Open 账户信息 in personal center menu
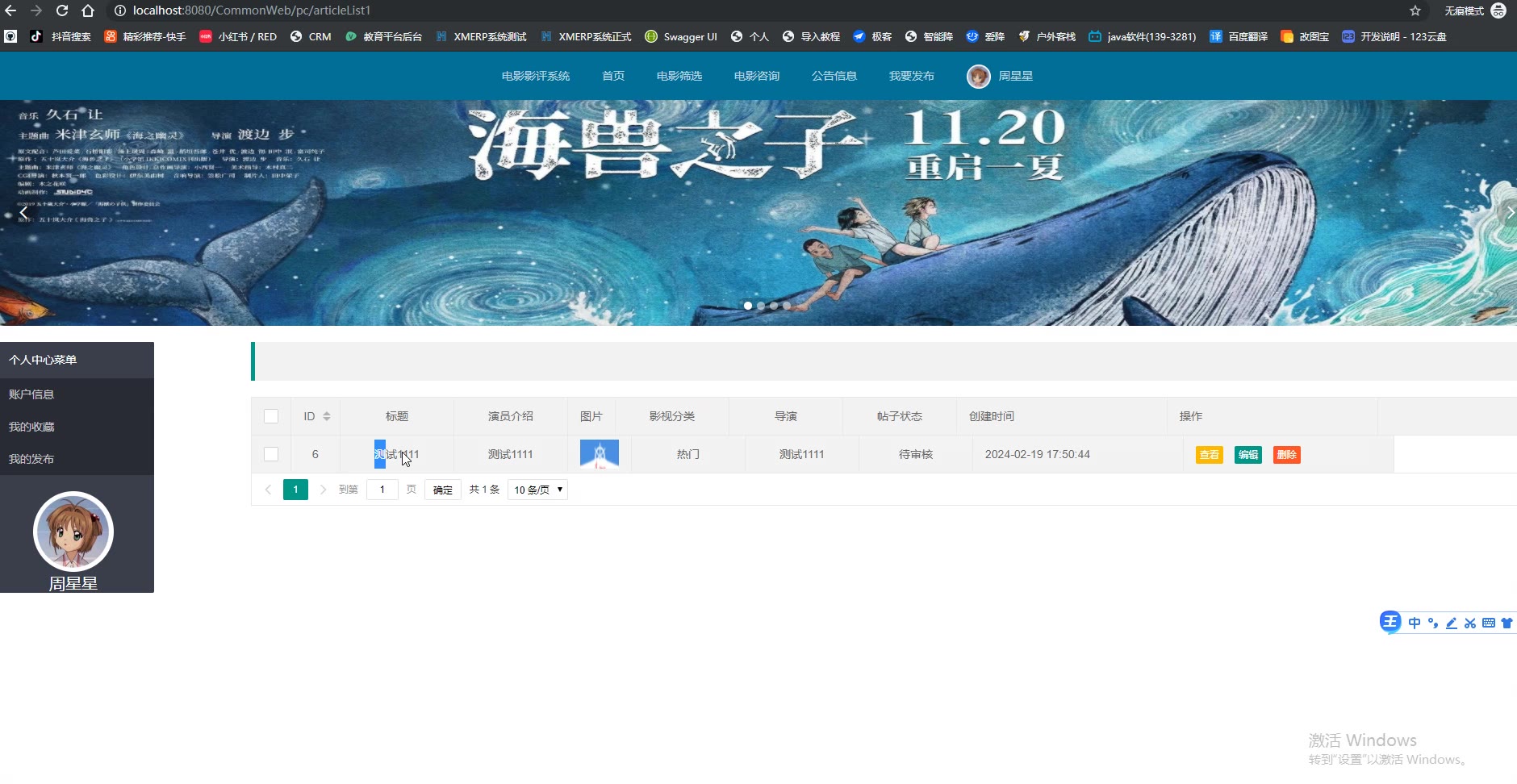Screen dimensions: 1517x784 pyautogui.click(x=77, y=394)
